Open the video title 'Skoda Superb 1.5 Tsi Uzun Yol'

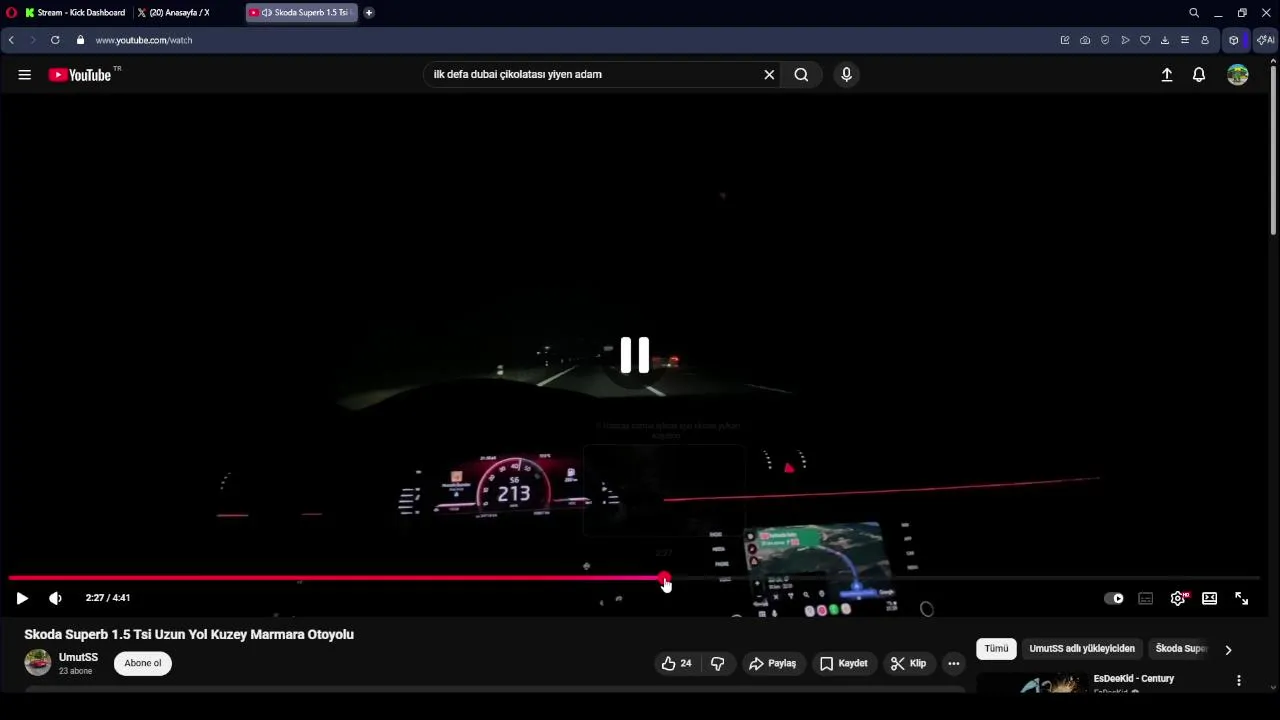[x=189, y=634]
